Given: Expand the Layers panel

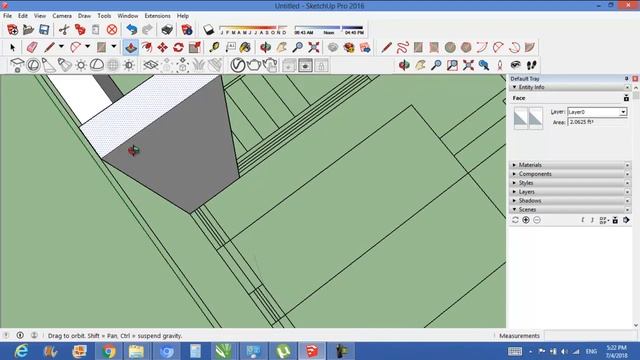Looking at the screenshot, I should (514, 192).
